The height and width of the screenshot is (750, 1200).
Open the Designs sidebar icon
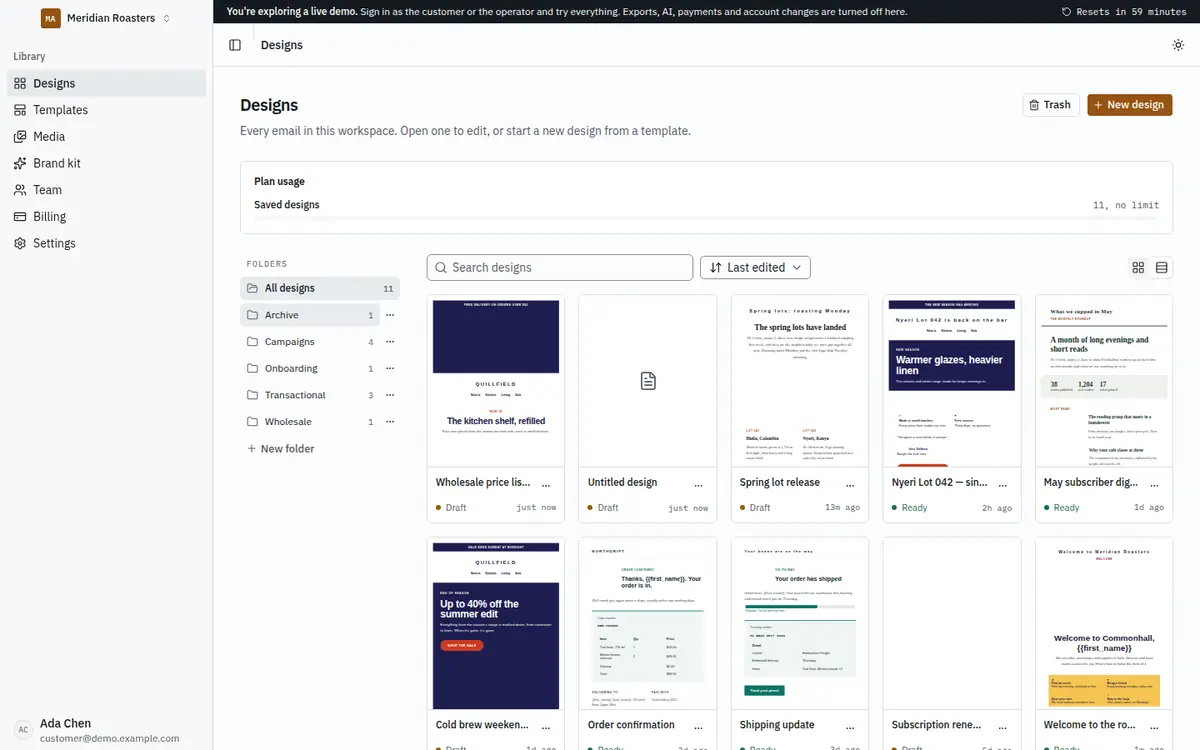[x=20, y=84]
